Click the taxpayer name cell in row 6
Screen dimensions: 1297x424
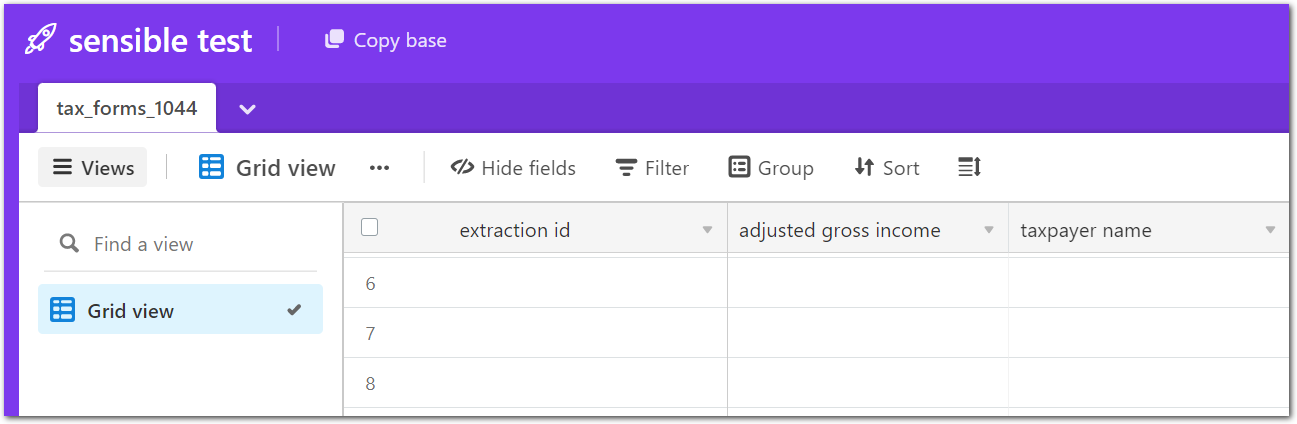click(x=1149, y=283)
